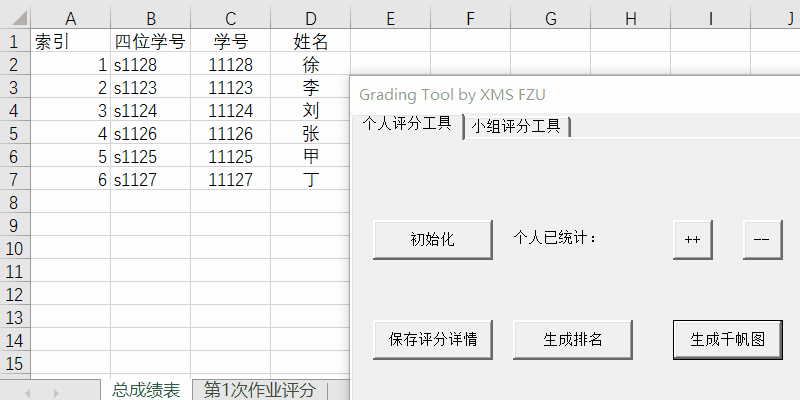Select row 8 header
Image resolution: width=800 pixels, height=400 pixels.
point(15,202)
